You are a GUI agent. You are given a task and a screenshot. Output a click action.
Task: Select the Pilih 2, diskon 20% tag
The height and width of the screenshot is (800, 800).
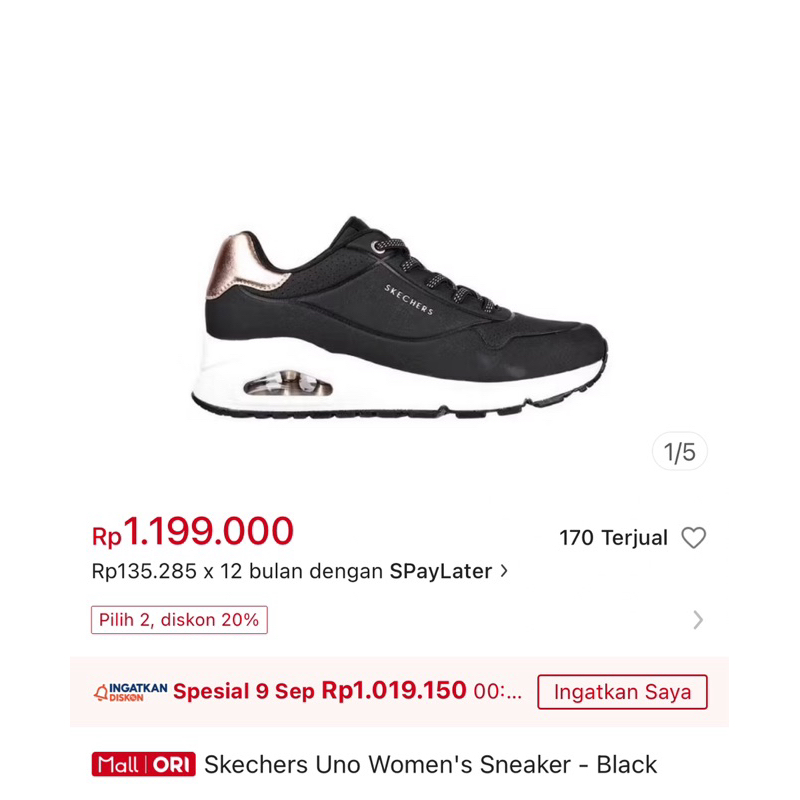[179, 620]
